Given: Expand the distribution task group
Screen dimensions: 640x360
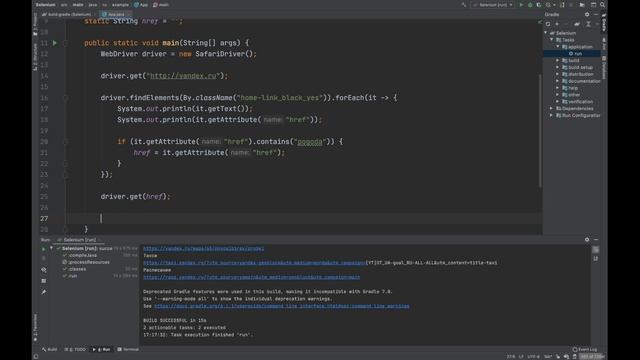Looking at the screenshot, I should [558, 74].
